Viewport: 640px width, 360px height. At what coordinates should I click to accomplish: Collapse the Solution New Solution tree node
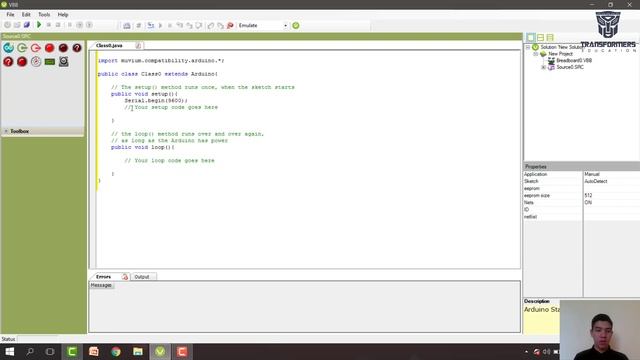point(528,47)
